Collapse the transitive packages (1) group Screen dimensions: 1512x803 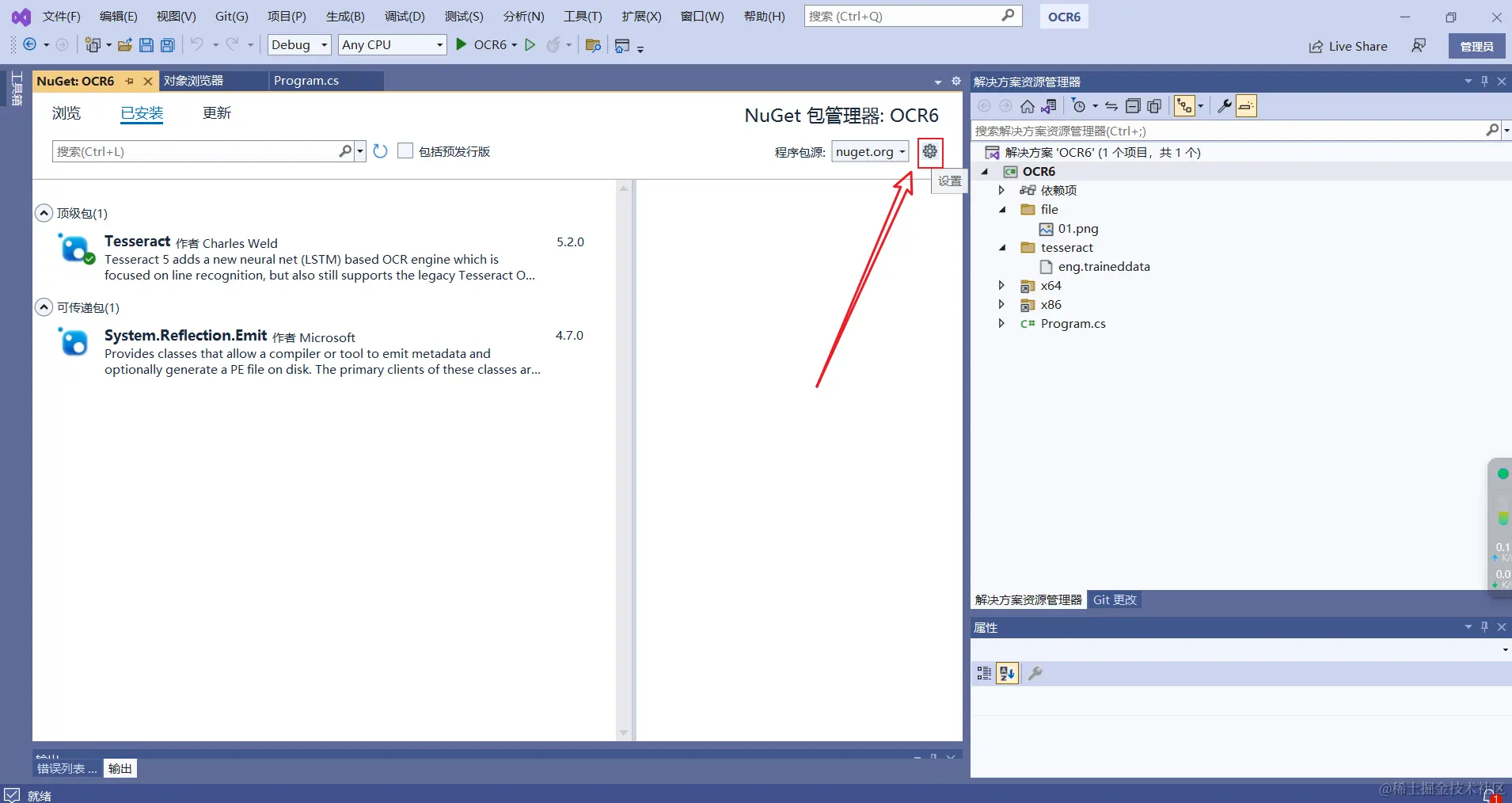click(44, 307)
